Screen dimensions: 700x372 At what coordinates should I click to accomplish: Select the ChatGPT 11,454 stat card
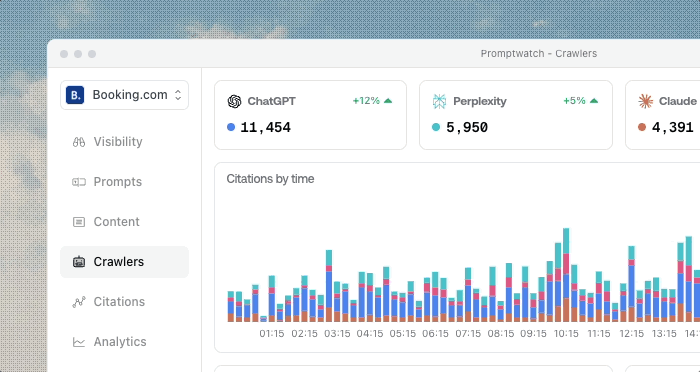point(311,115)
